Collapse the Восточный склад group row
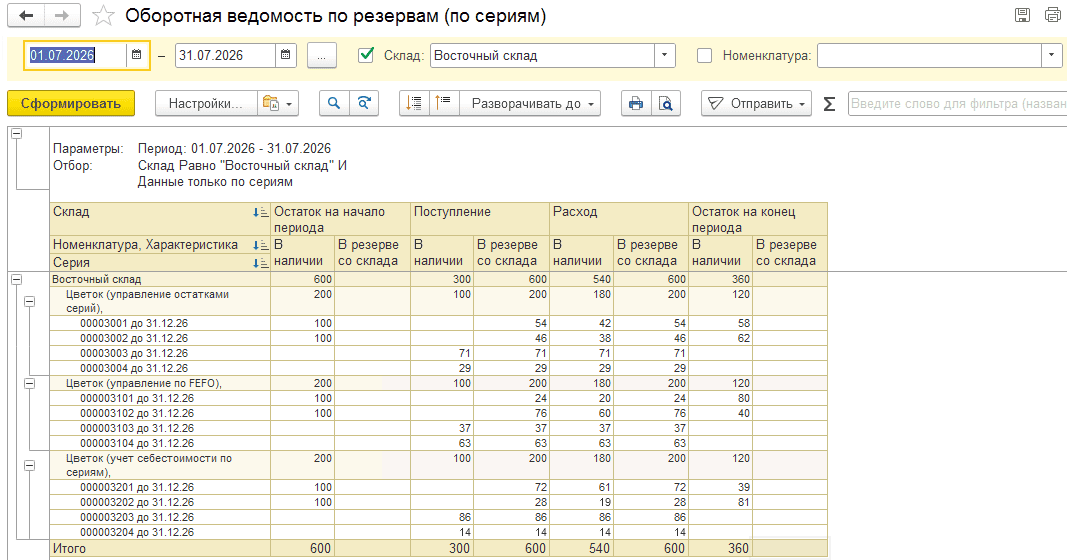The width and height of the screenshot is (1067, 560). 16,280
